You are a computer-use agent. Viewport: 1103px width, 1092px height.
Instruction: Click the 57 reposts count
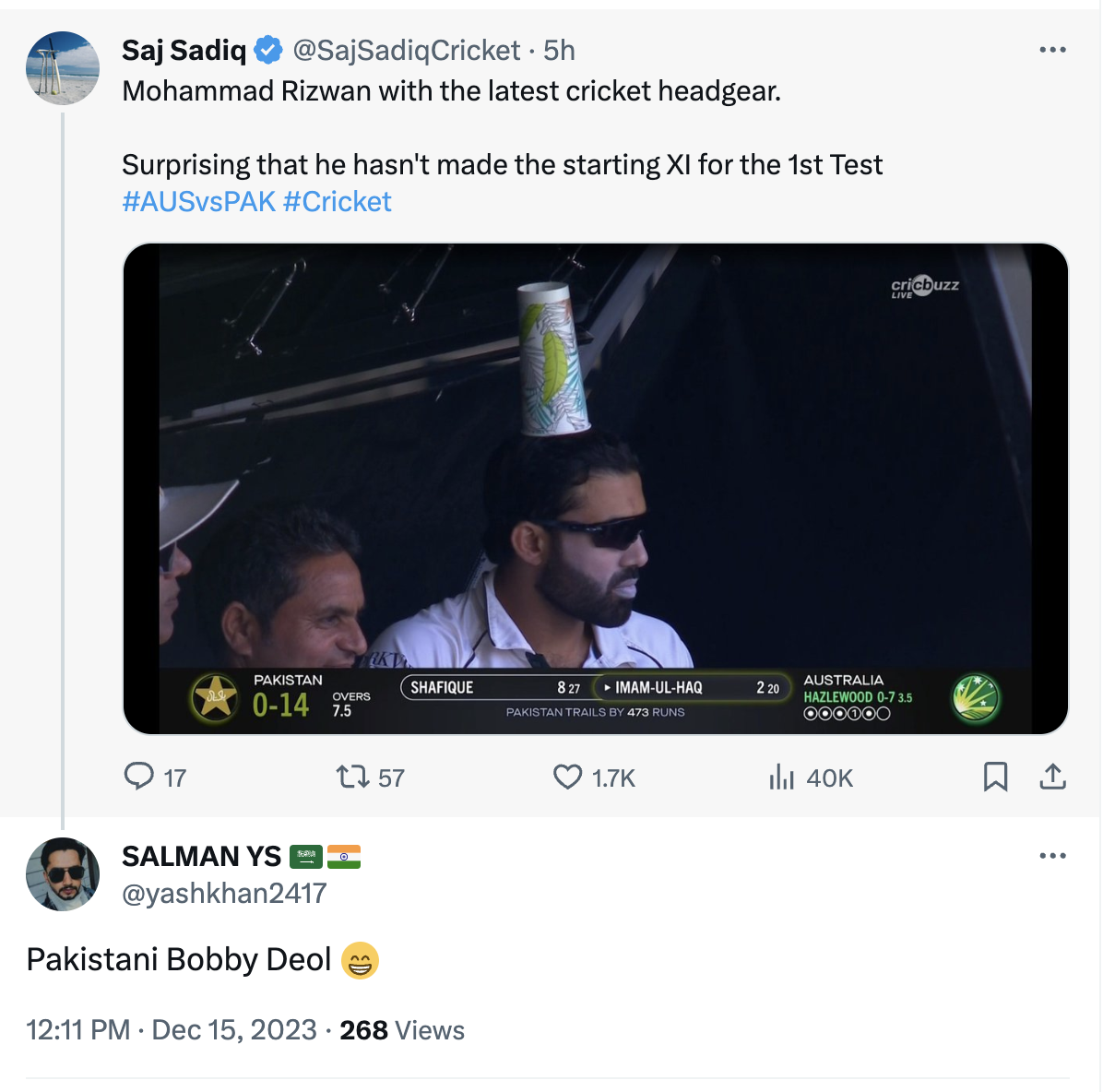coord(388,777)
